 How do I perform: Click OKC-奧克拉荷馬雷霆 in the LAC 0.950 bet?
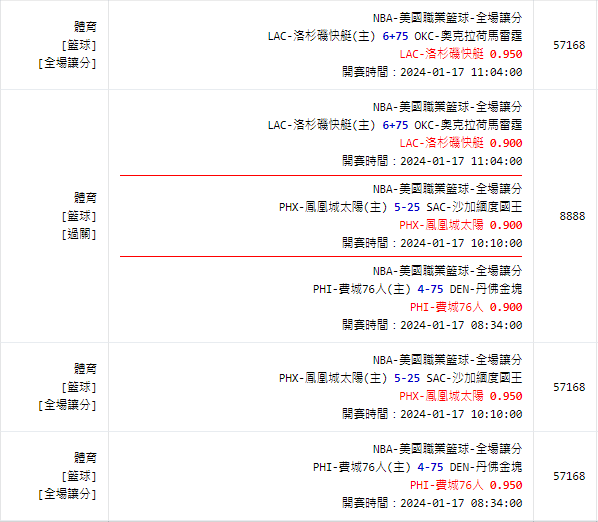468,36
